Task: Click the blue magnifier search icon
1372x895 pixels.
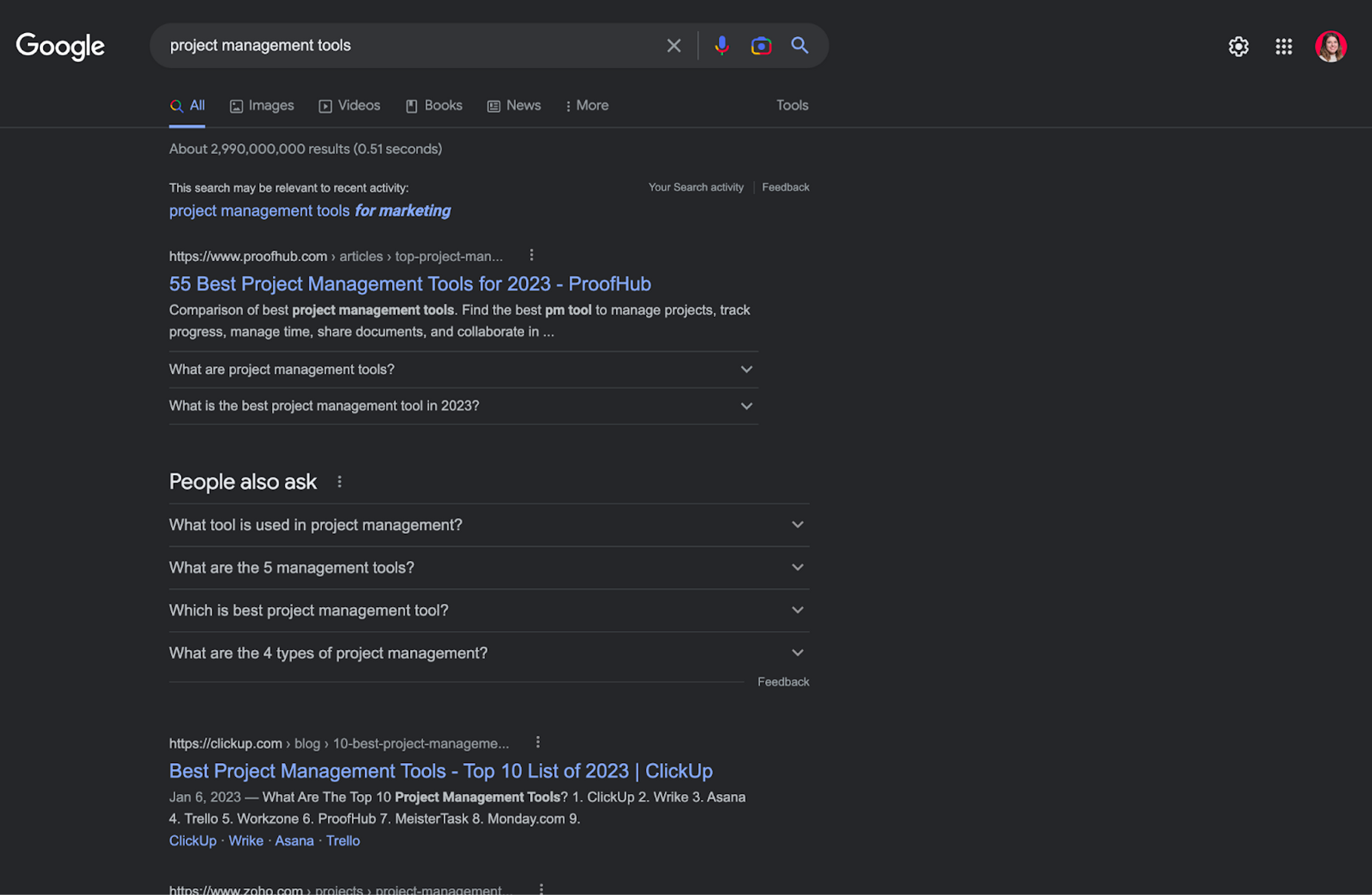Action: [799, 46]
